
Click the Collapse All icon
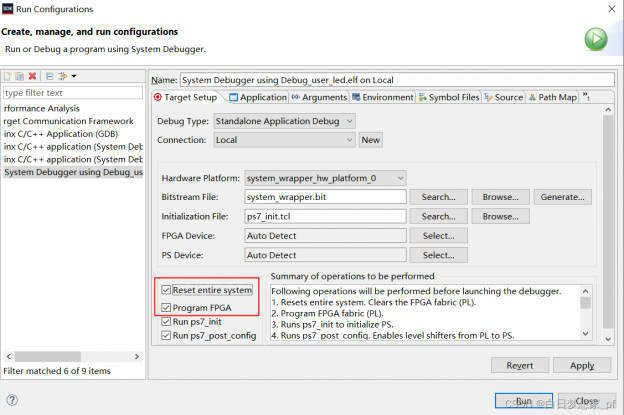pyautogui.click(x=48, y=76)
